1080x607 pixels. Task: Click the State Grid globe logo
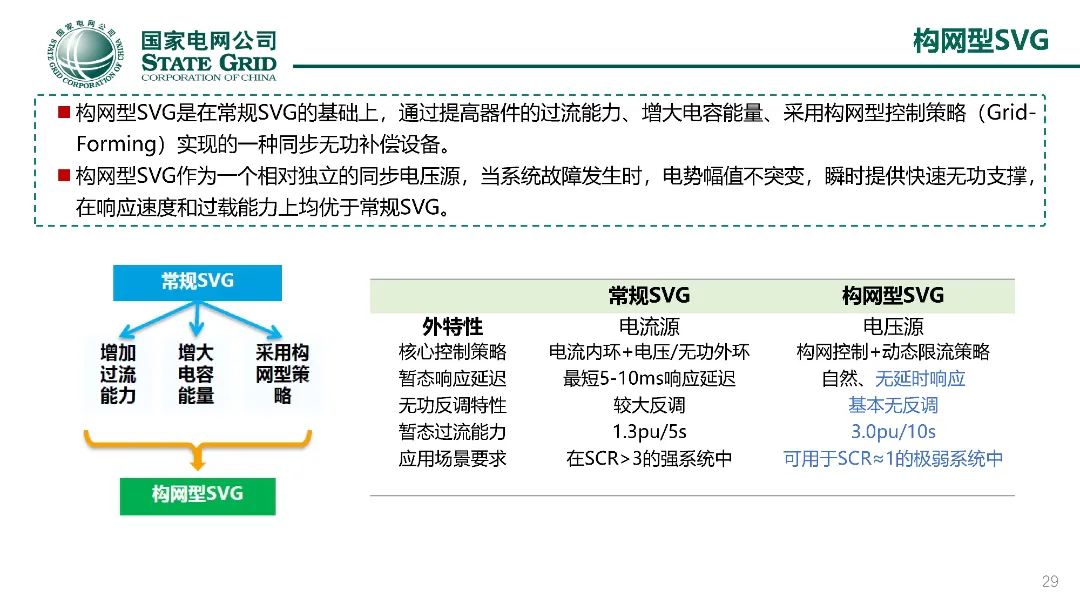coord(86,54)
